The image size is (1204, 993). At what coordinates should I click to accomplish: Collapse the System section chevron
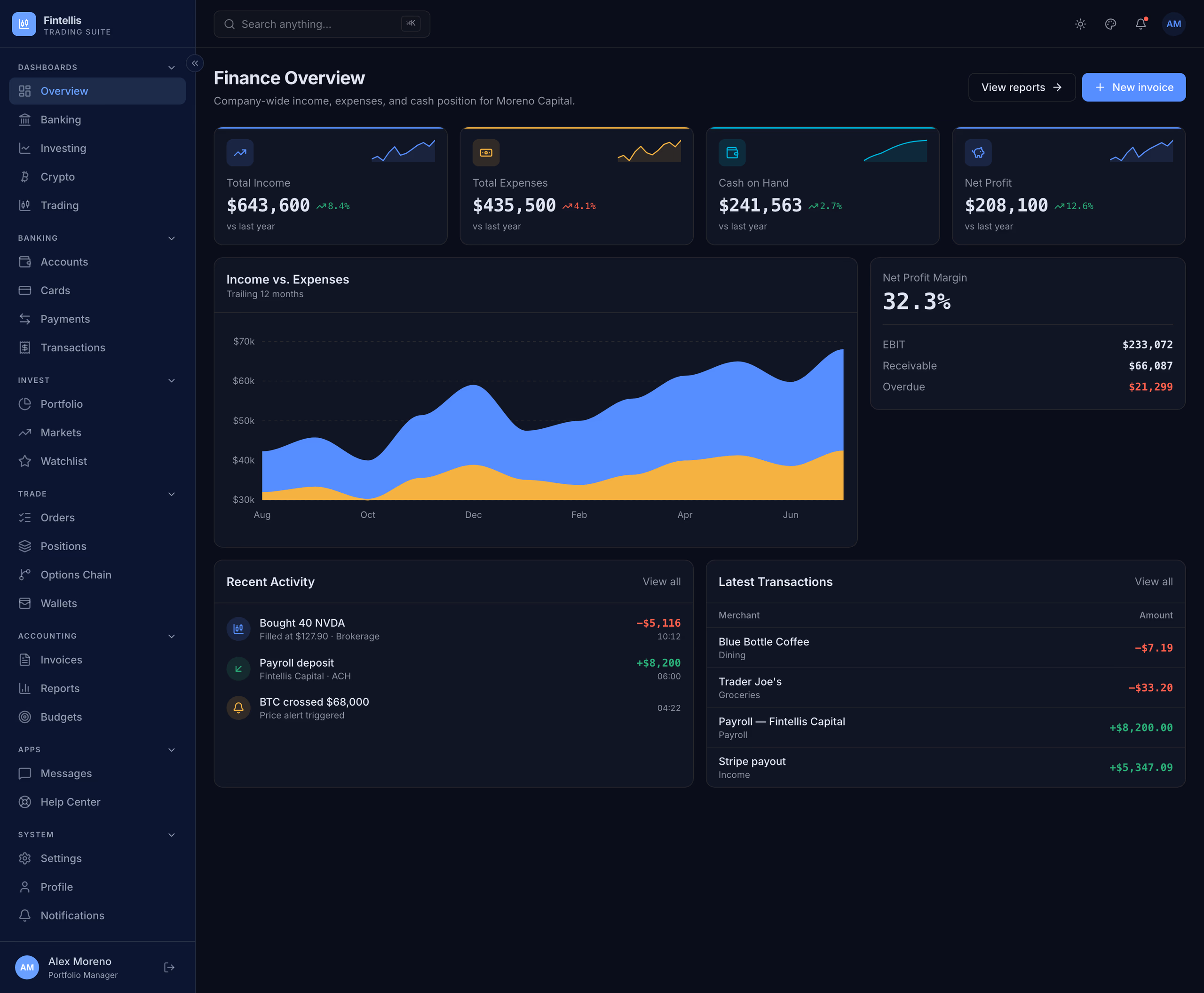(172, 835)
